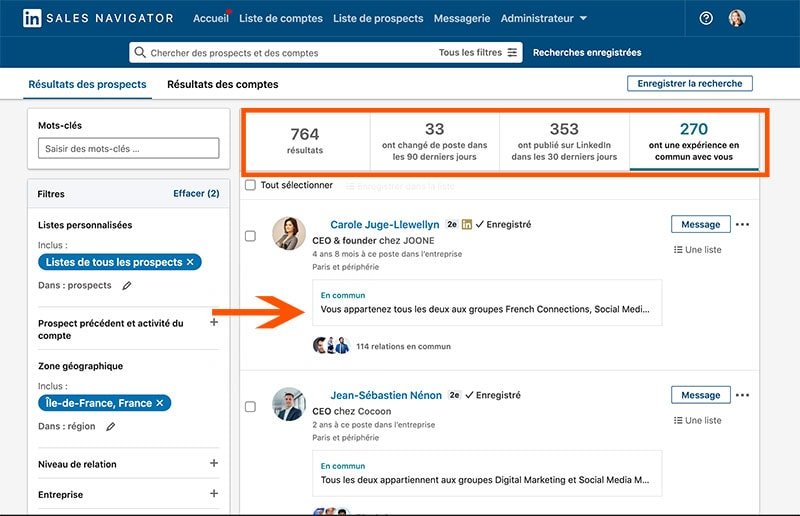
Task: Switch to Résultats des prospects tab
Action: [x=87, y=84]
